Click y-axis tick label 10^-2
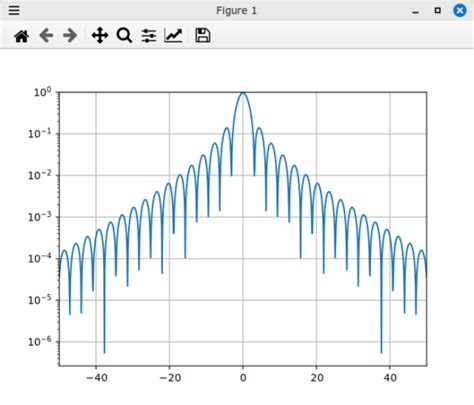 point(40,175)
